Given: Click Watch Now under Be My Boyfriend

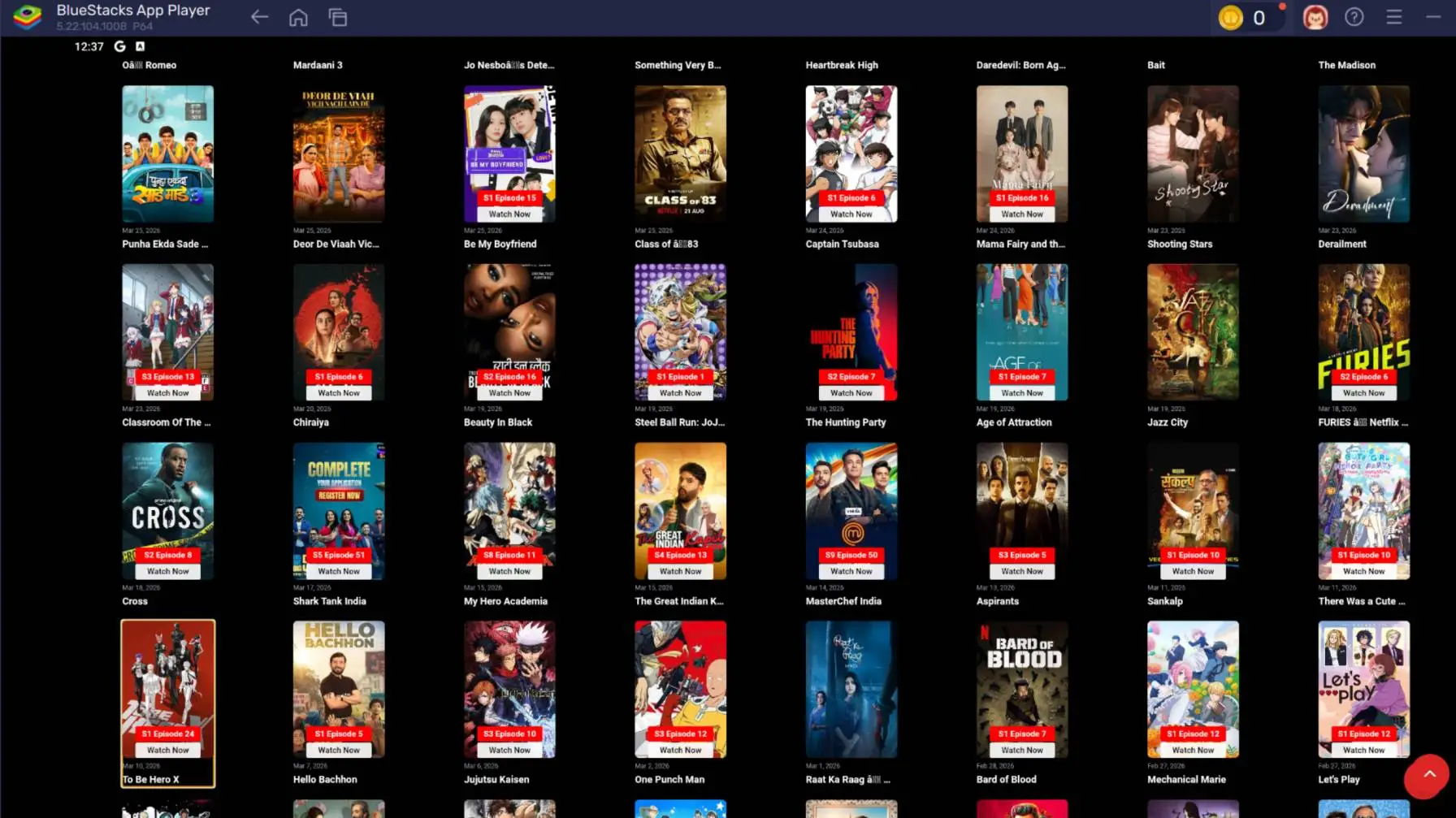Looking at the screenshot, I should (509, 213).
